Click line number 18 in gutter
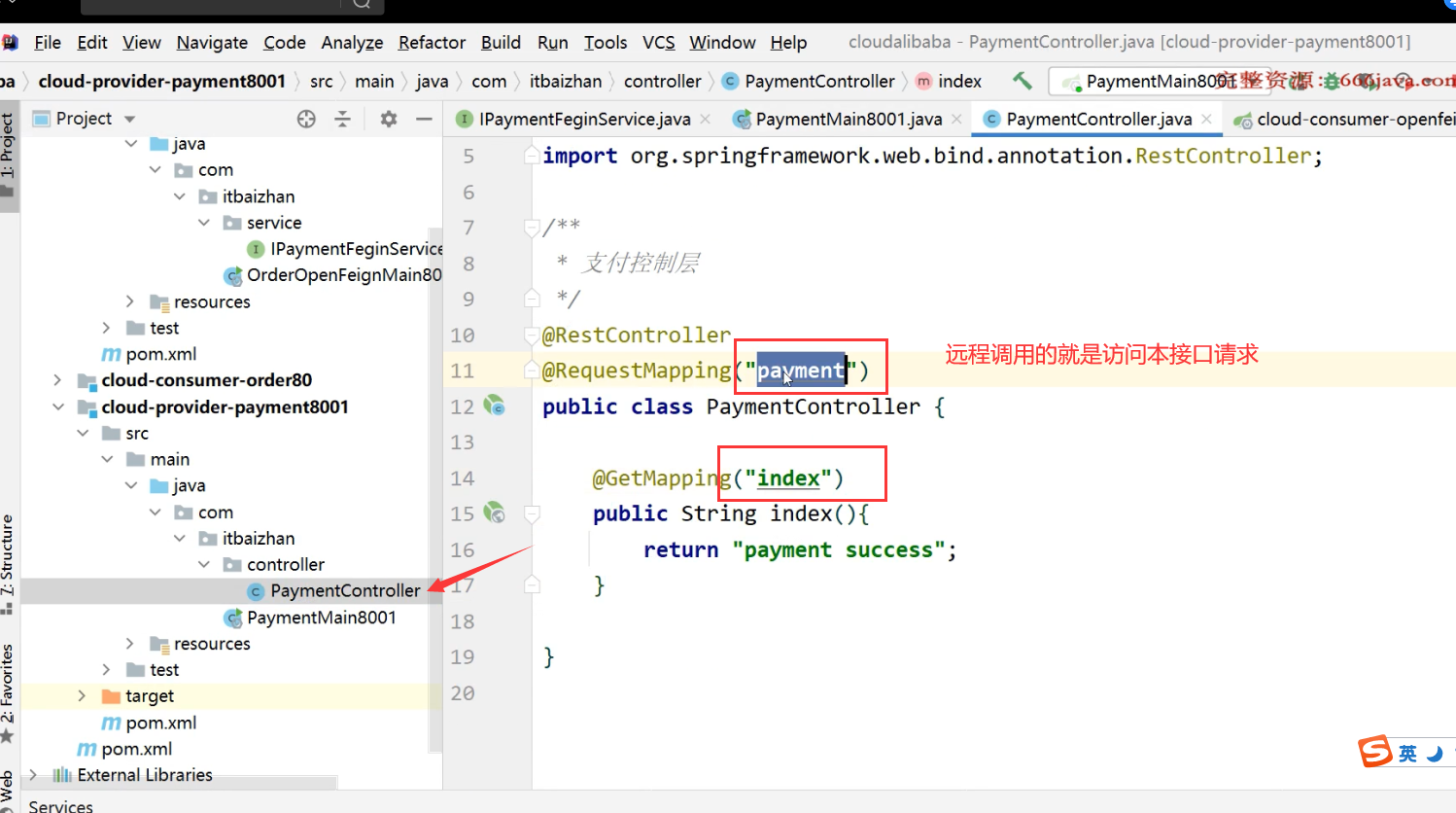The image size is (1456, 813). tap(463, 621)
